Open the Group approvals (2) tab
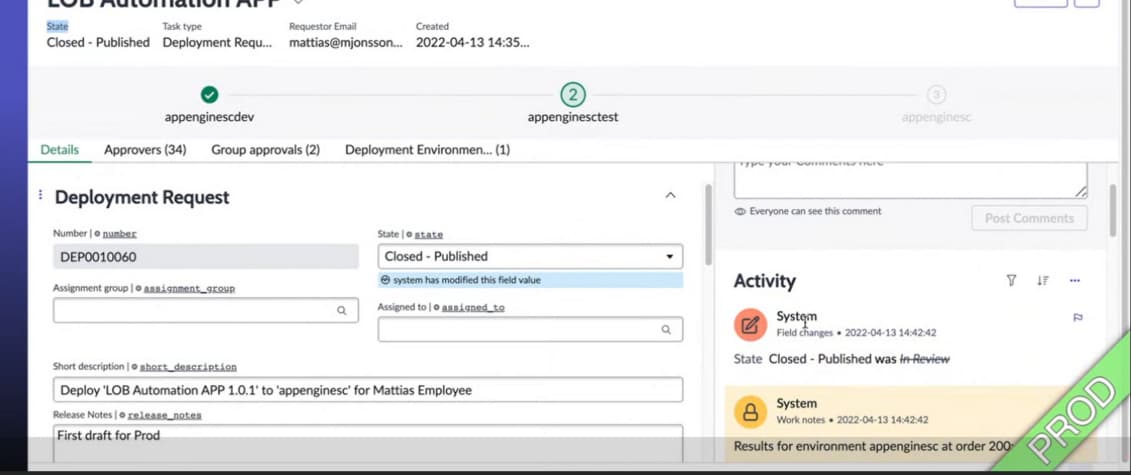Screen dimensions: 1131x475 pyautogui.click(x=265, y=150)
